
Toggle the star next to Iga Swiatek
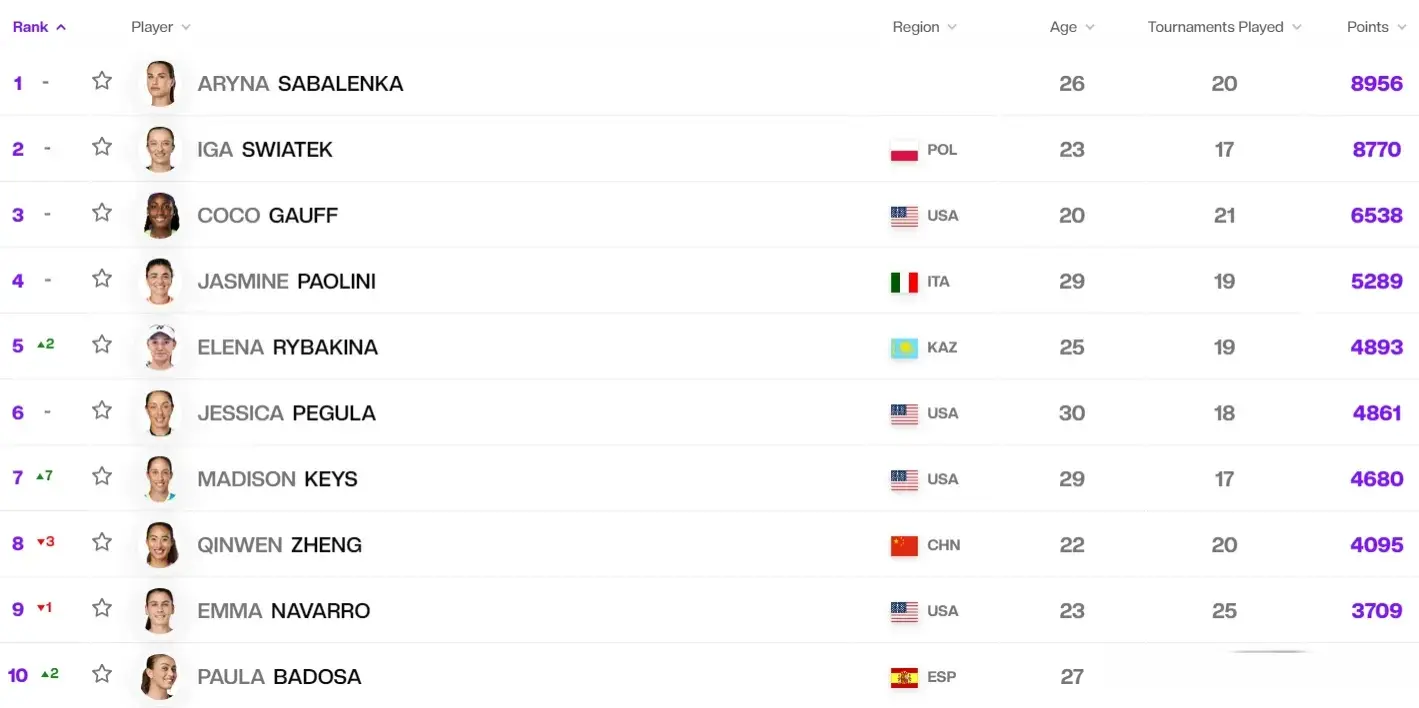[102, 147]
